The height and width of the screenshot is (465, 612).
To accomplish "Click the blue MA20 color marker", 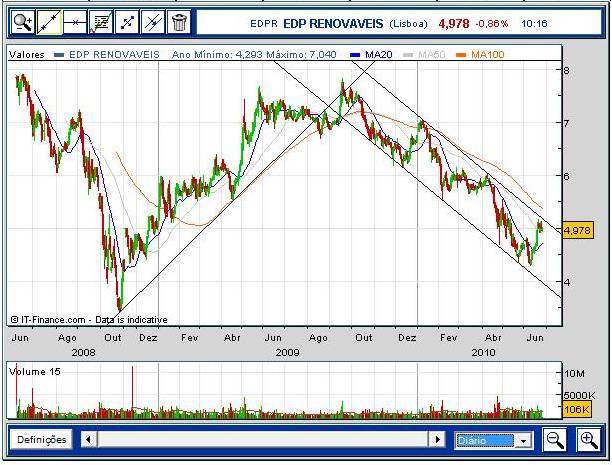I will tap(356, 55).
